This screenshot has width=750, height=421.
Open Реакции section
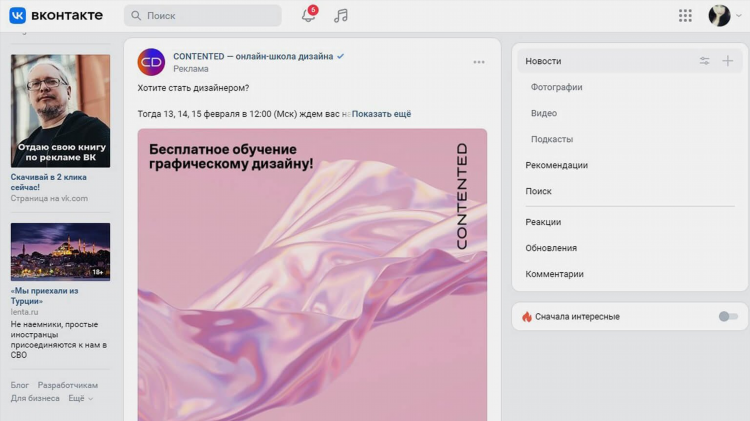click(543, 222)
